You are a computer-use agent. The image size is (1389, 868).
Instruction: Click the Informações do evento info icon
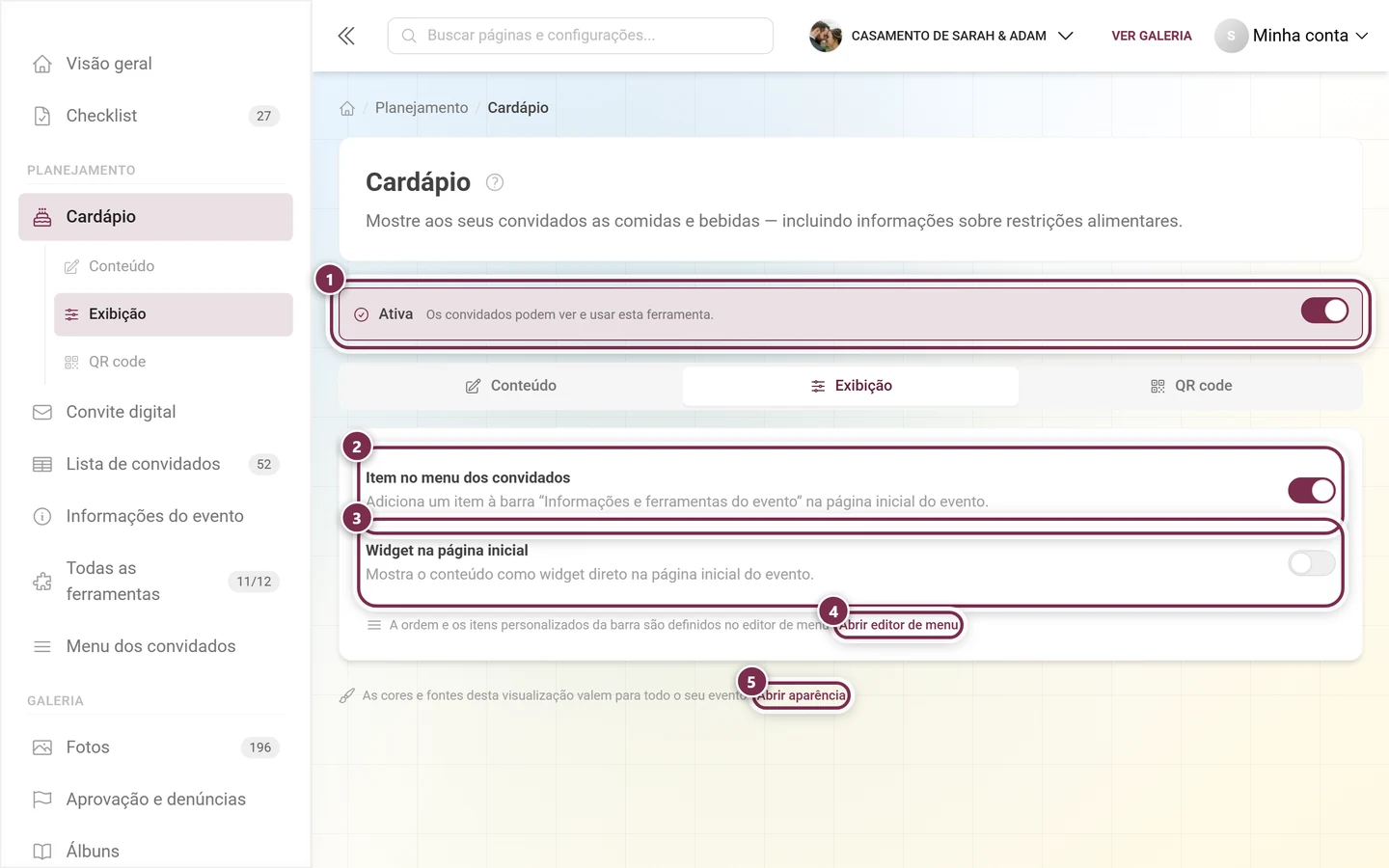coord(42,516)
